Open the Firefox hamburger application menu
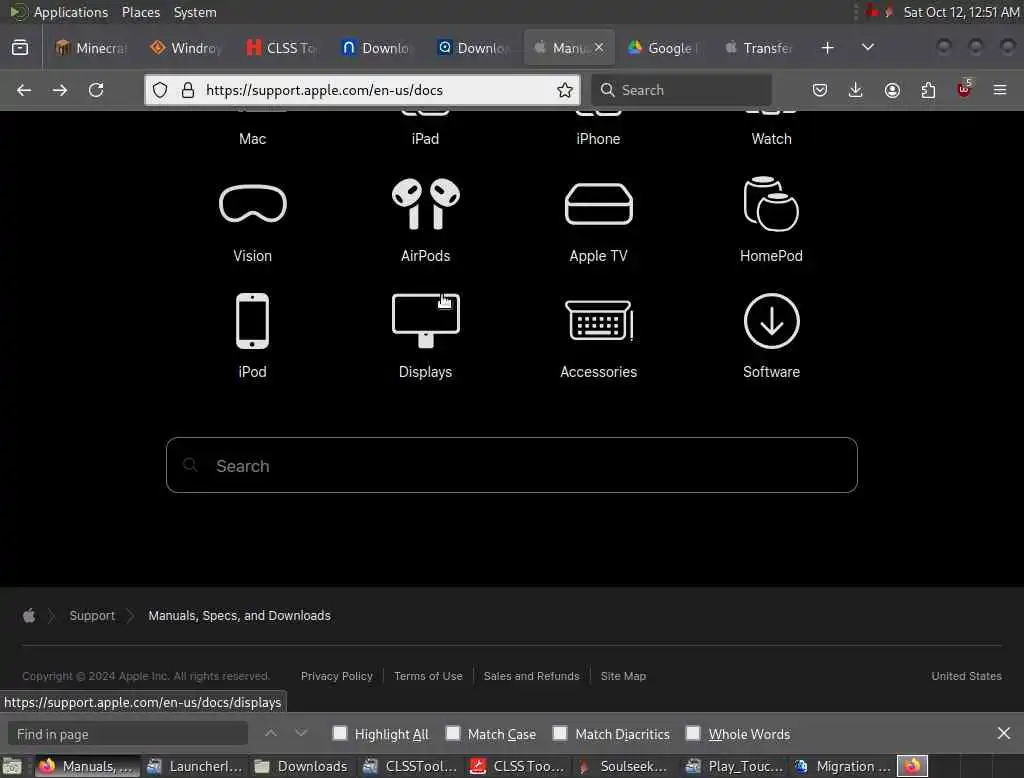Viewport: 1024px width, 778px height. click(1000, 90)
